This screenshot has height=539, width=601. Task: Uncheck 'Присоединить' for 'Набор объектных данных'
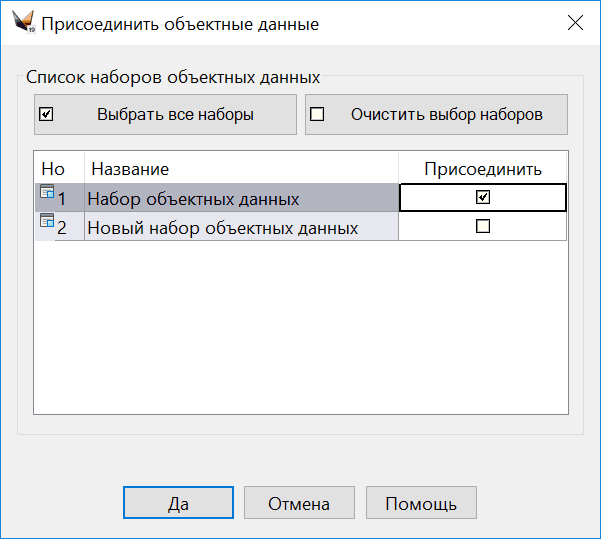click(x=483, y=198)
